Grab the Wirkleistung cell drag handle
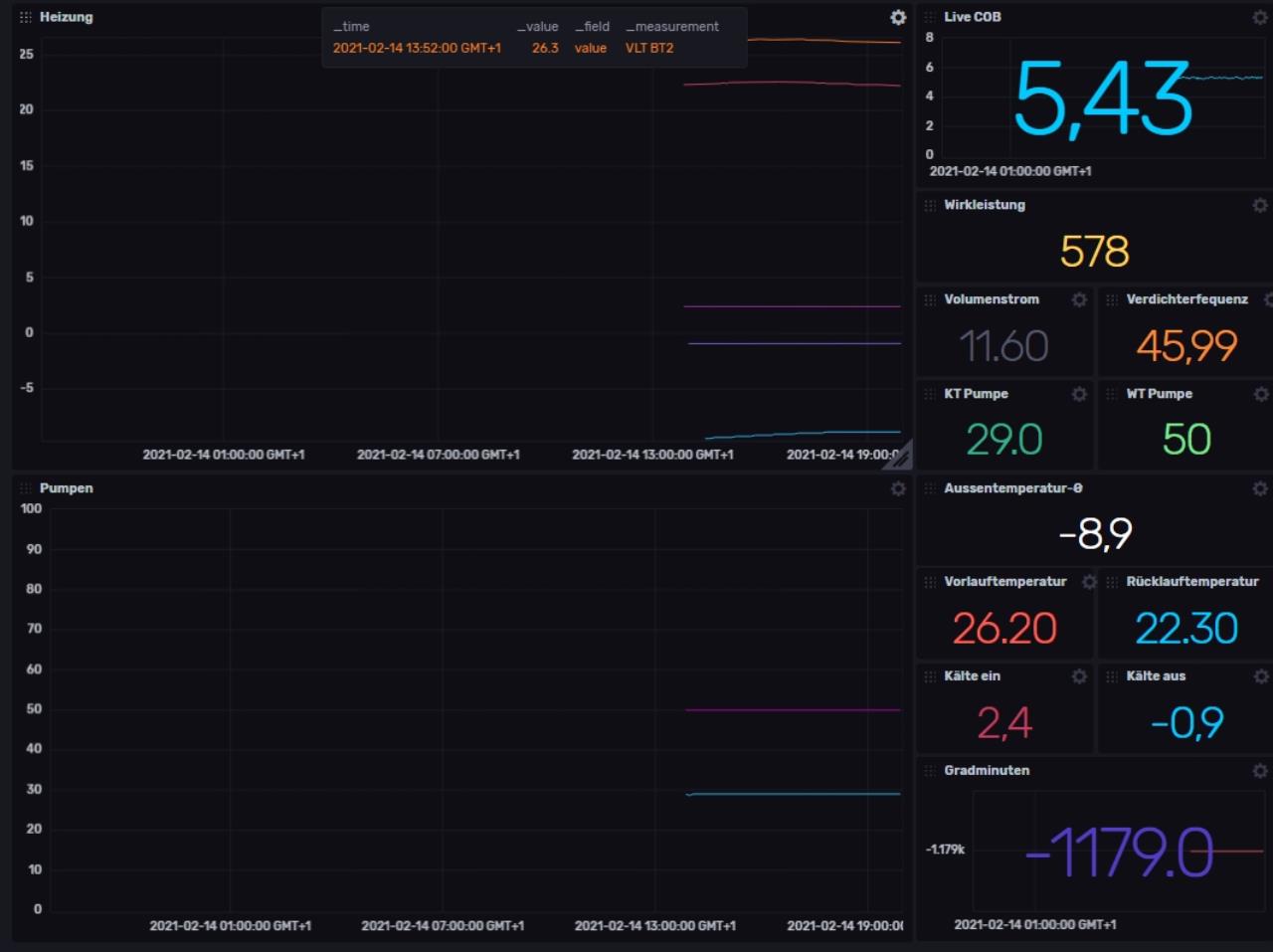The width and height of the screenshot is (1273, 952). click(930, 205)
